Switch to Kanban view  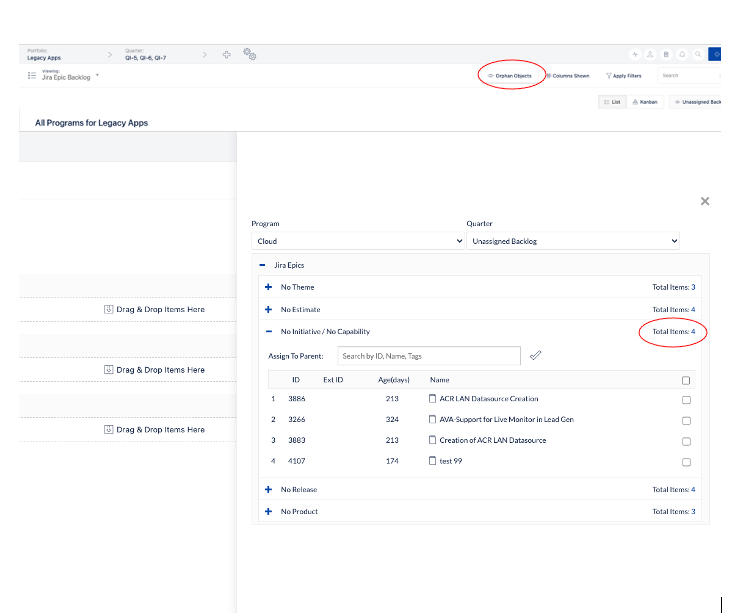645,102
